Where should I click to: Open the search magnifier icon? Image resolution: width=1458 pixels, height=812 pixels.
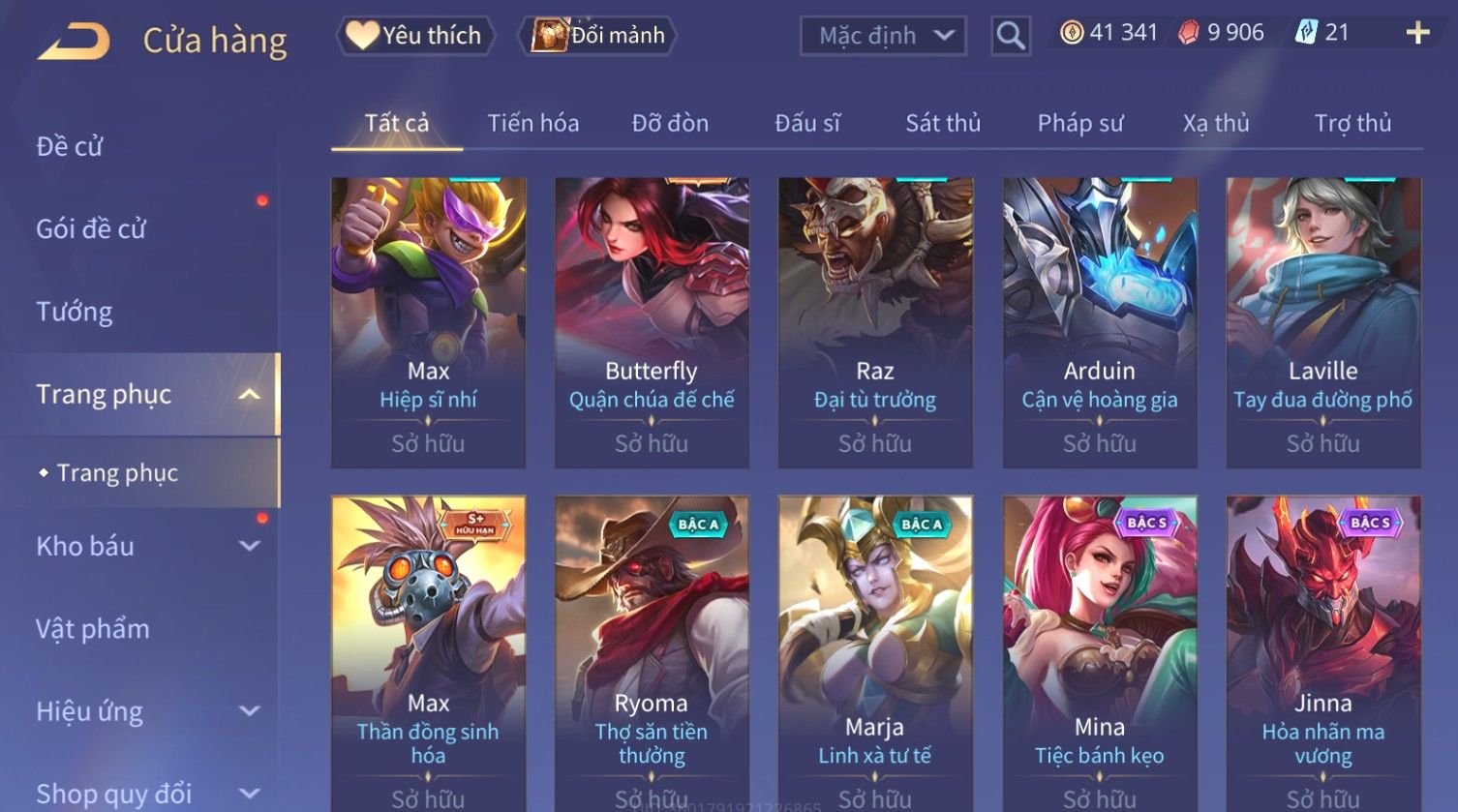coord(1010,36)
